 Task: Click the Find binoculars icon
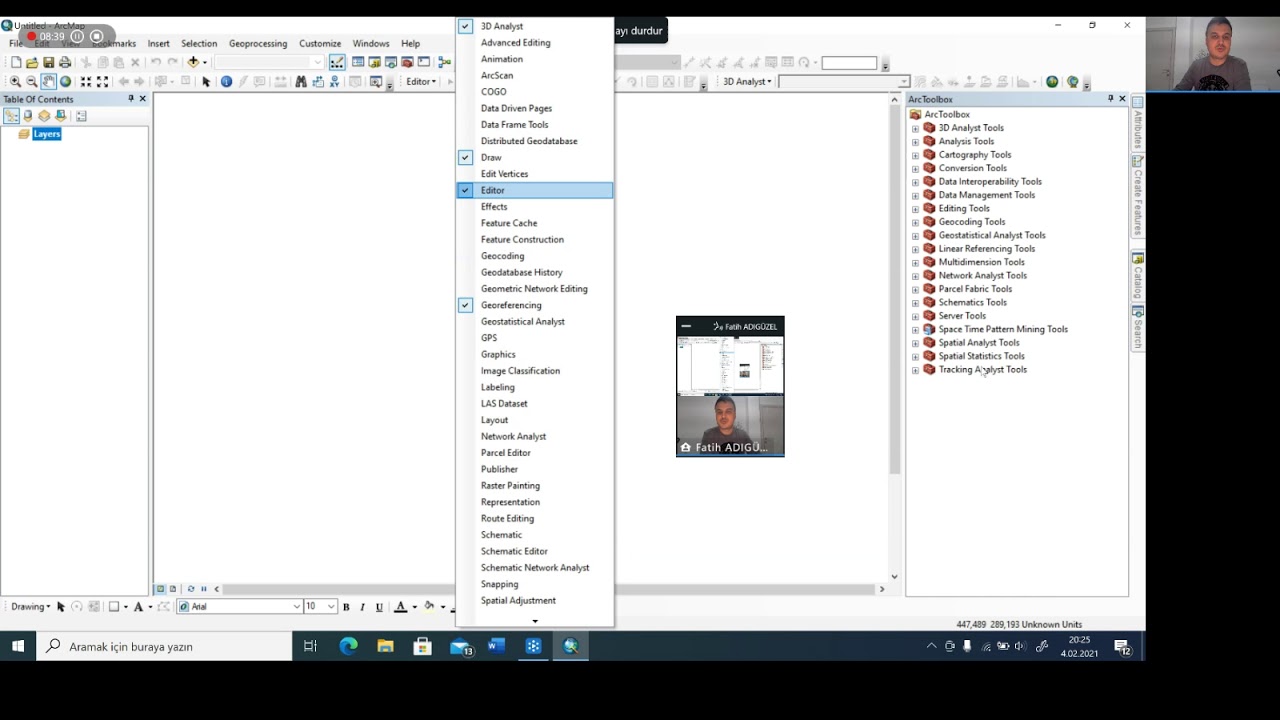click(301, 82)
